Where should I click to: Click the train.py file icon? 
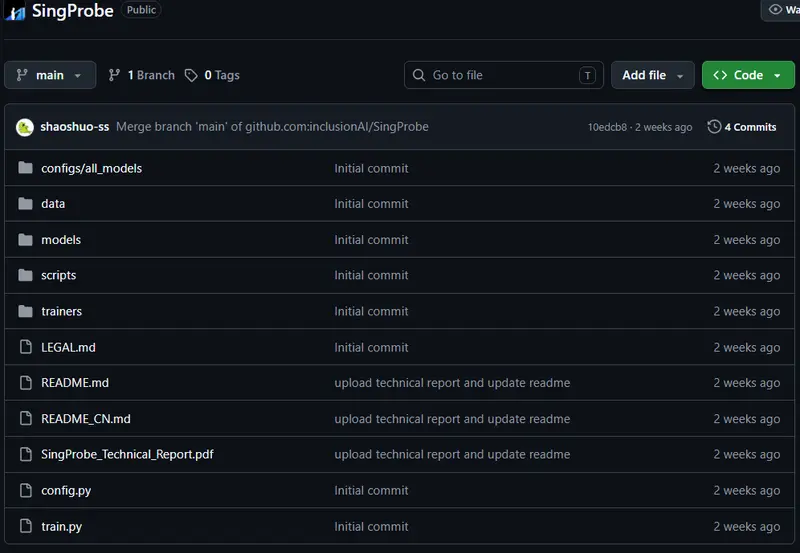(26, 526)
